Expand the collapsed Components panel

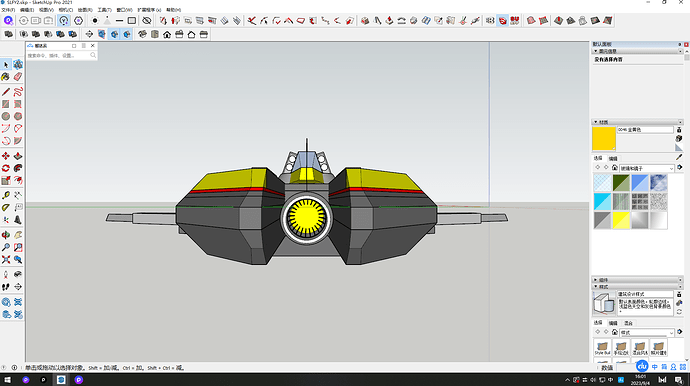pos(637,280)
